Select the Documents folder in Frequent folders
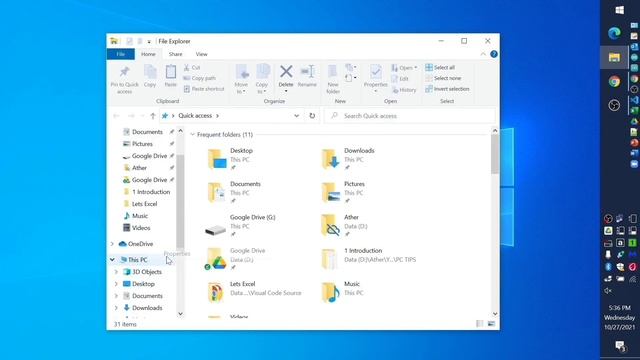The height and width of the screenshot is (360, 640). point(233,192)
